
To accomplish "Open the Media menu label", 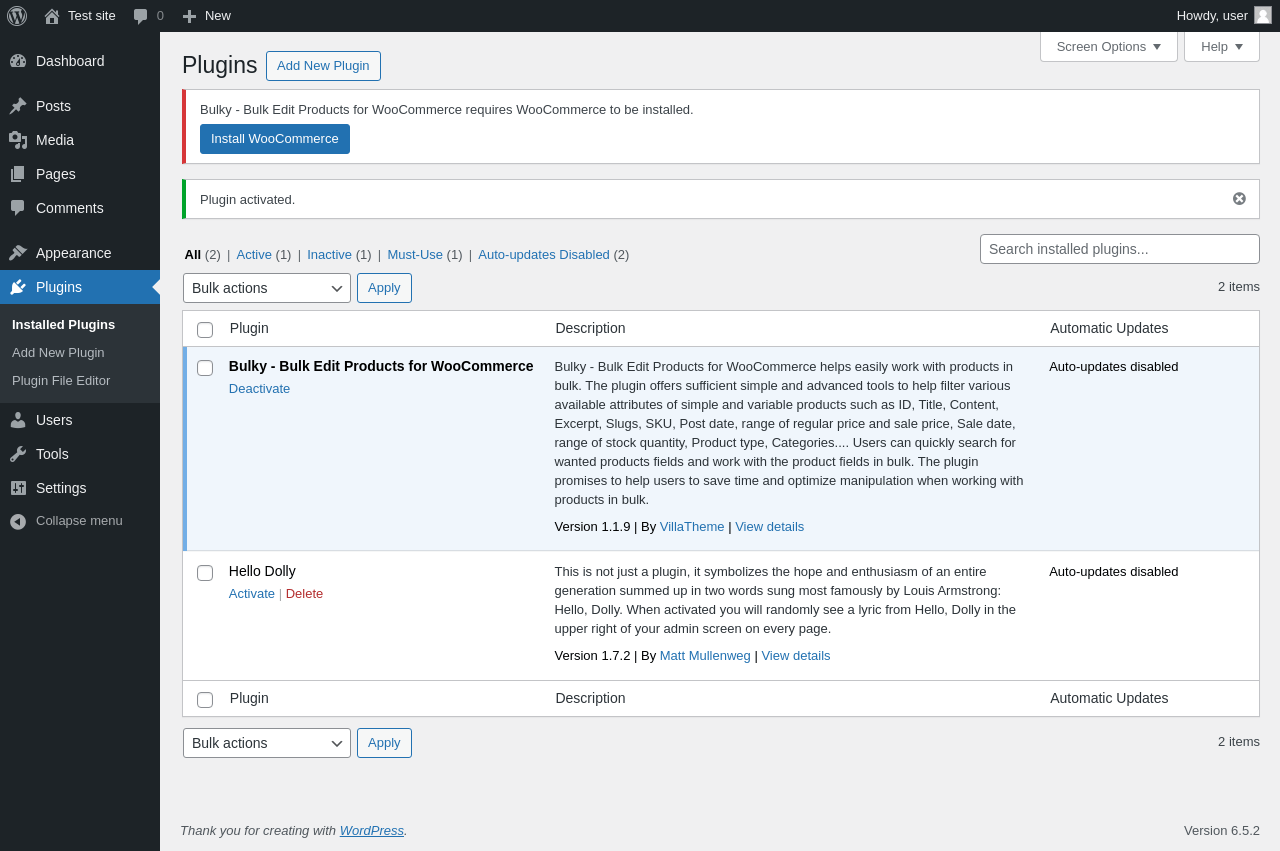I will 55,140.
